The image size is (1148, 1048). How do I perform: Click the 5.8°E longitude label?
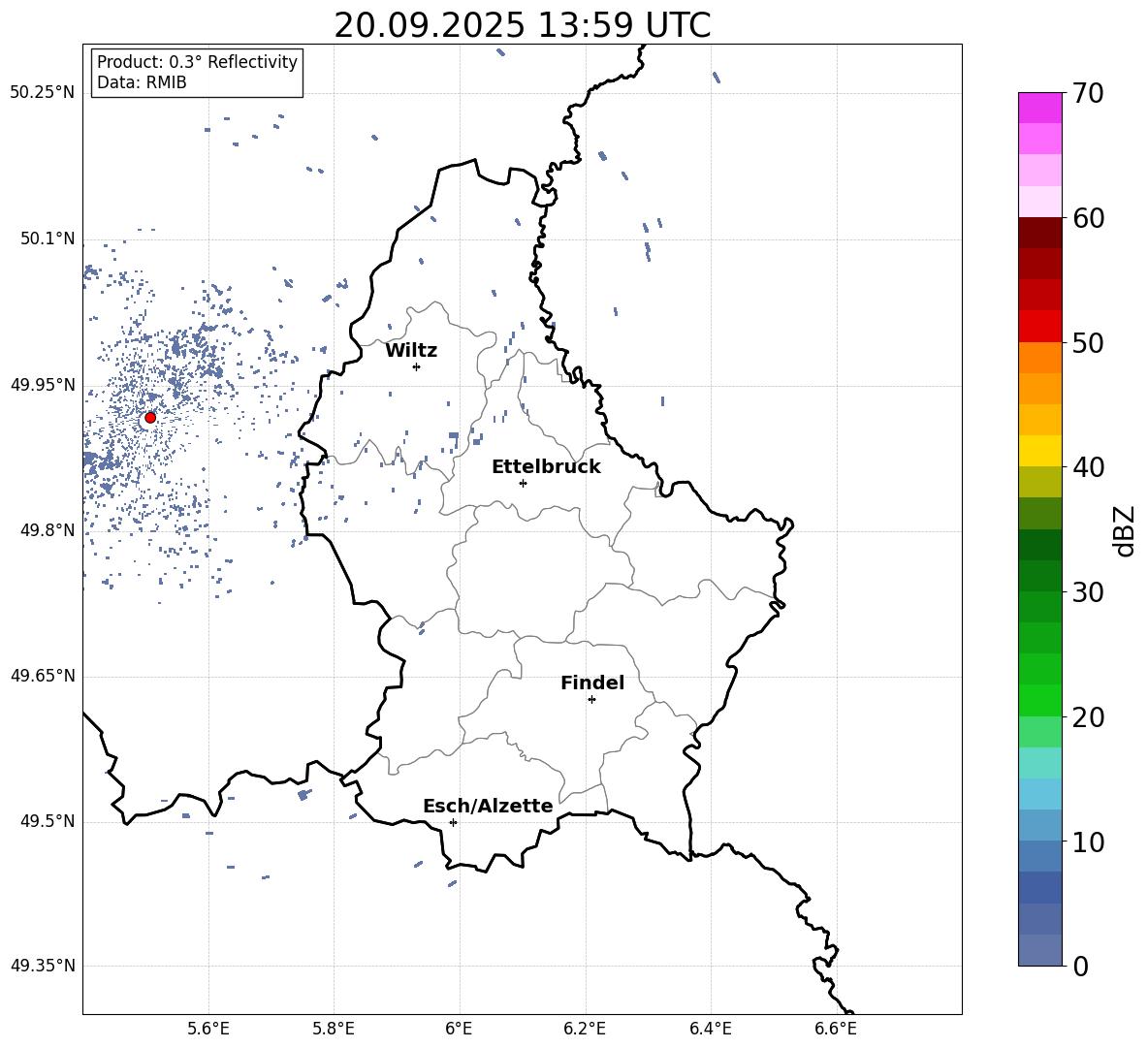[334, 1029]
